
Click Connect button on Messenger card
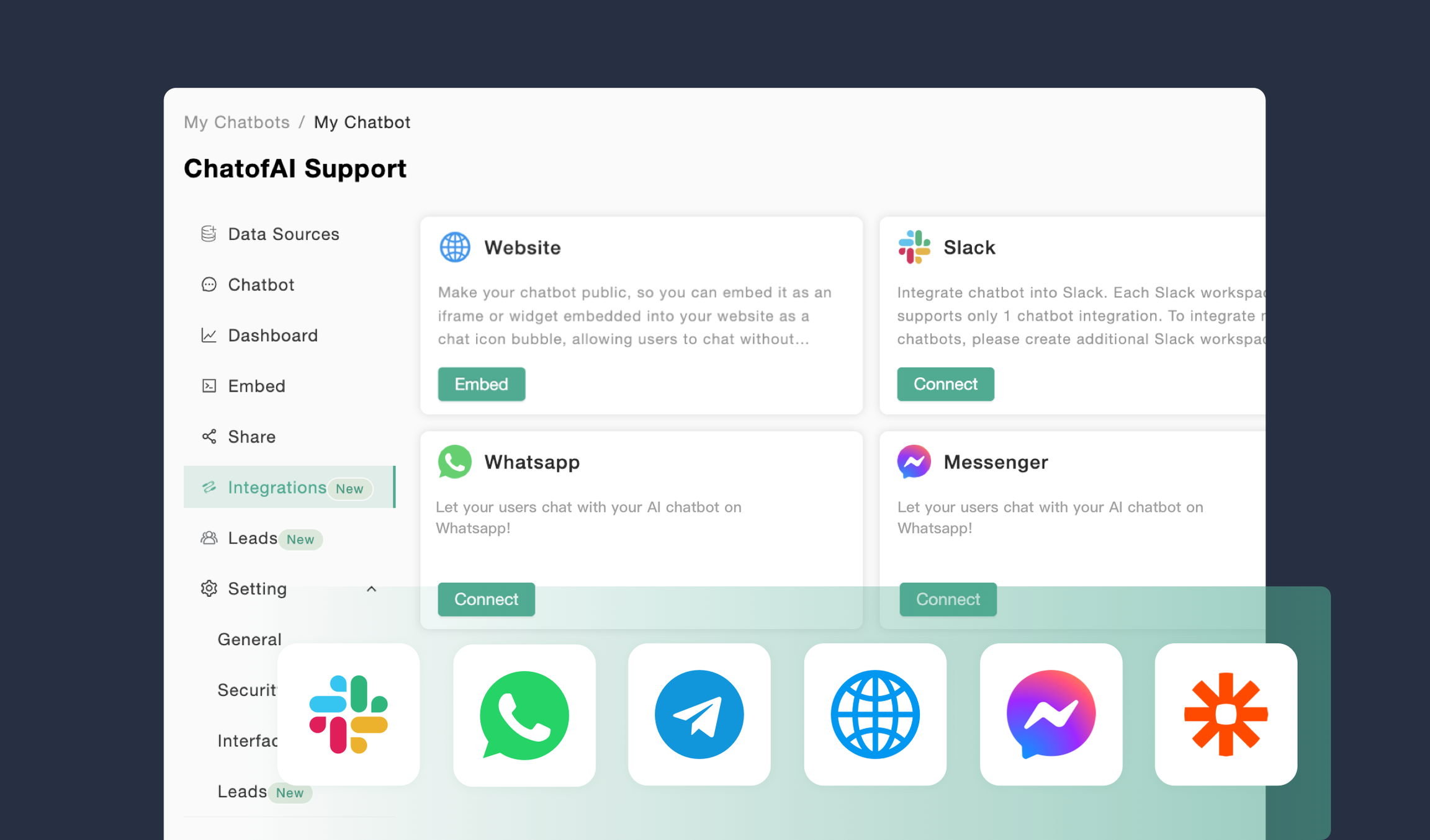point(947,599)
